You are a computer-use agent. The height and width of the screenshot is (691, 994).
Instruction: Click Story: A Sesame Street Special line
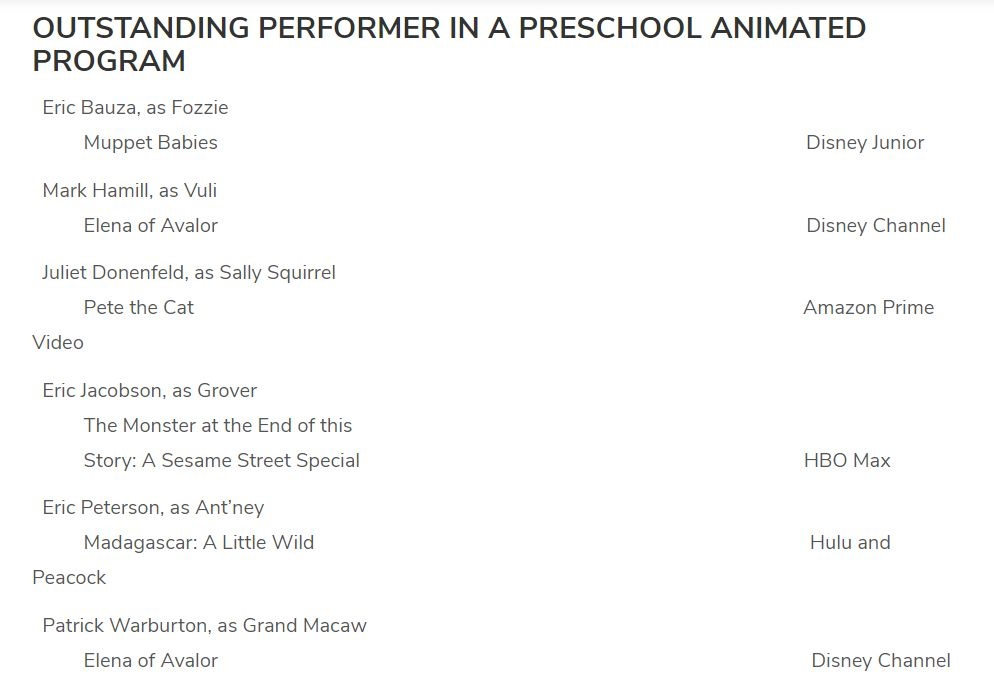click(x=221, y=460)
